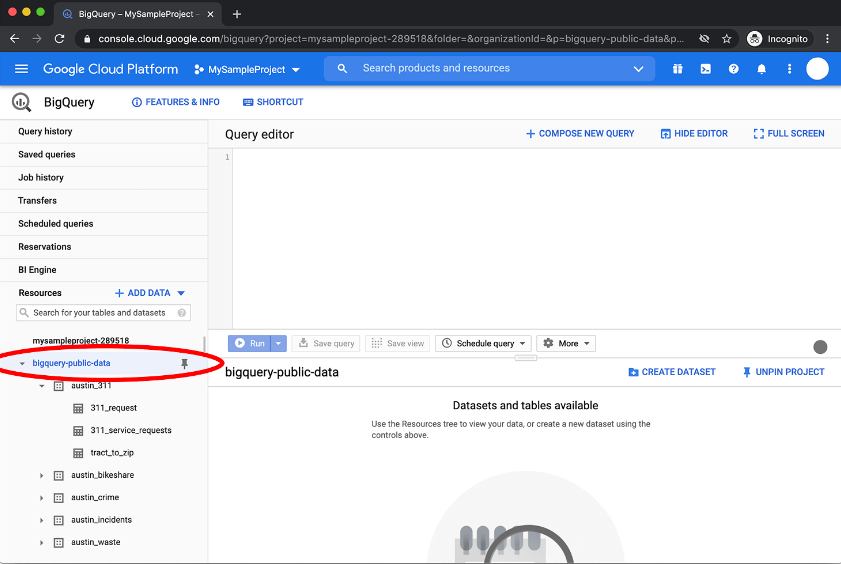Click the browser back arrow
841x564 pixels.
[14, 39]
